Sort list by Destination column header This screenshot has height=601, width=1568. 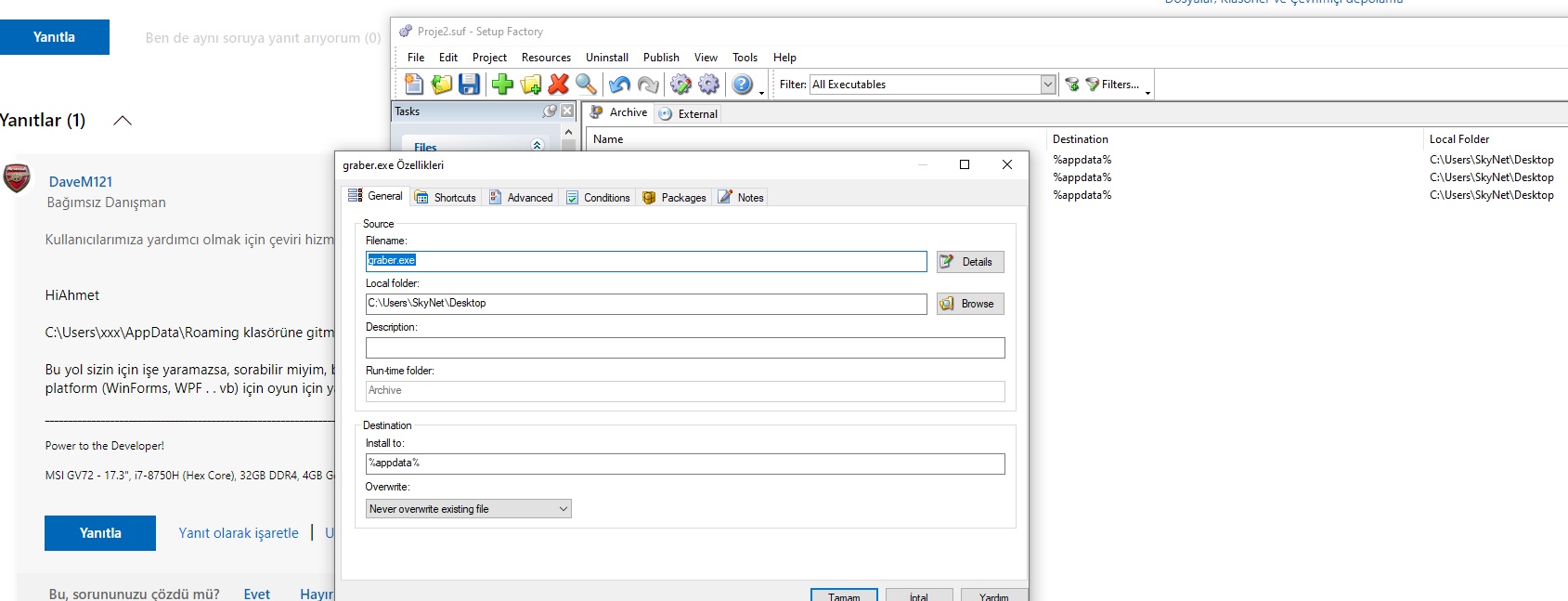coord(1235,139)
